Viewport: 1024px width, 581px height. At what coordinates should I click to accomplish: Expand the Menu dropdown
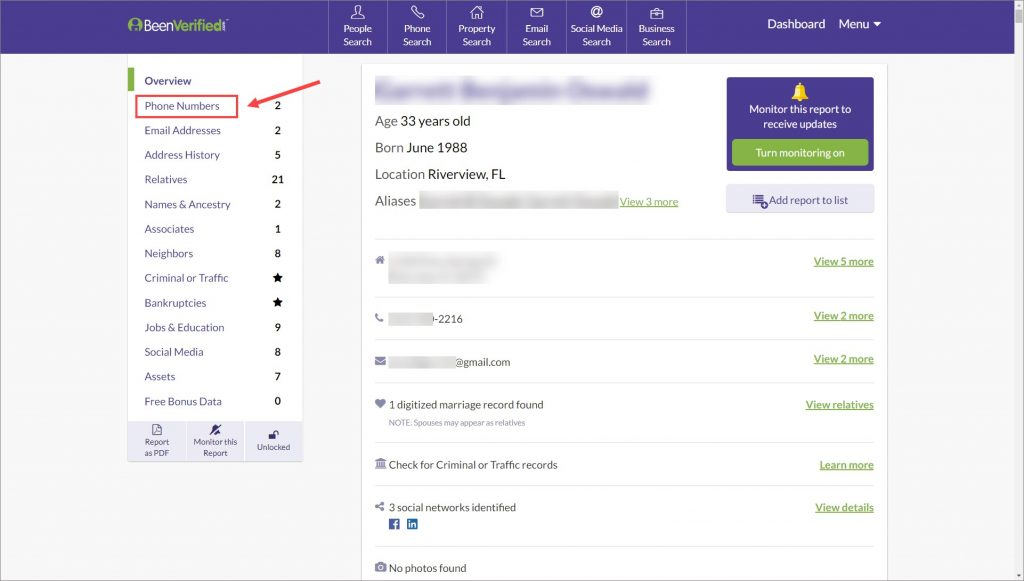859,24
